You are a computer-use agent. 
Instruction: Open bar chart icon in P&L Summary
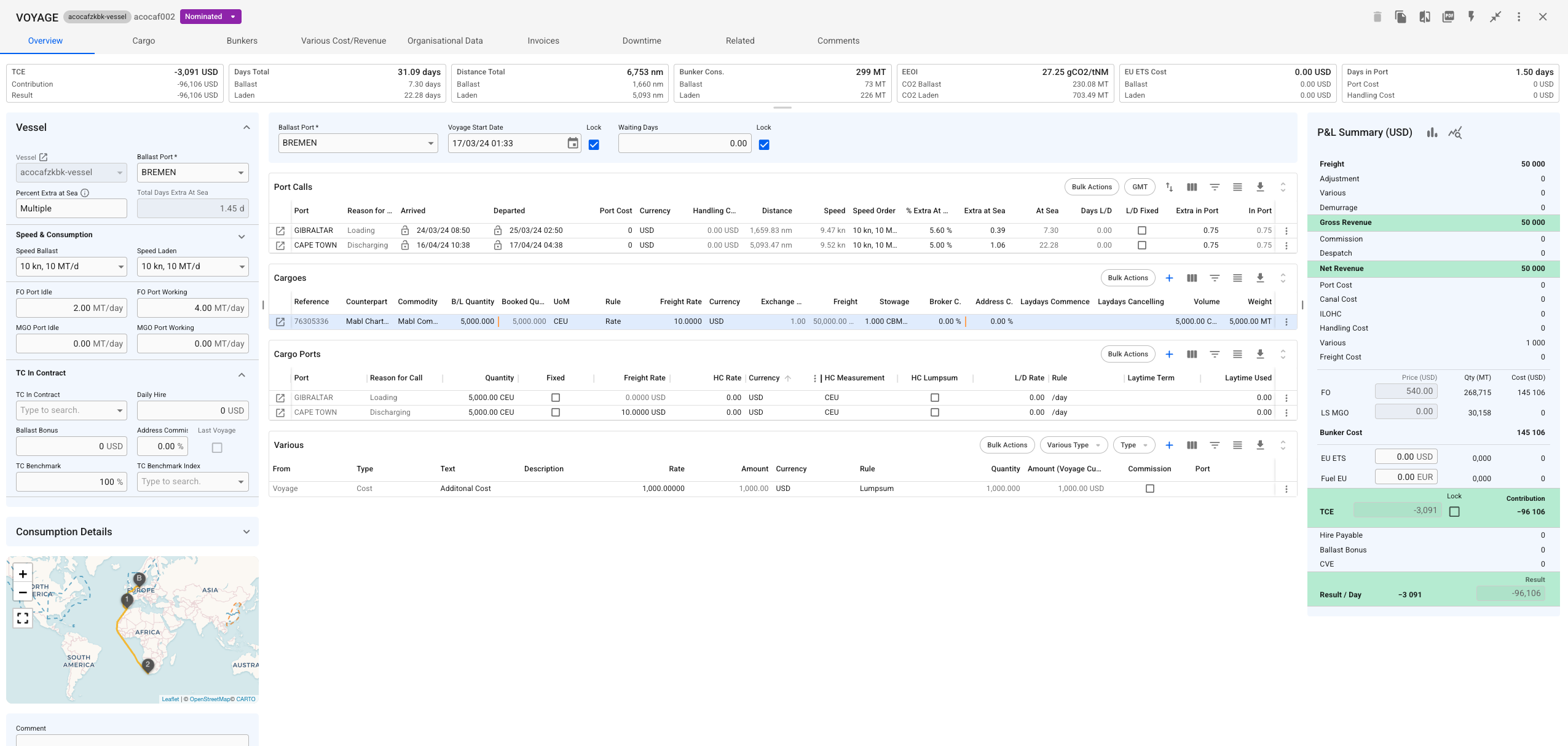click(1432, 132)
